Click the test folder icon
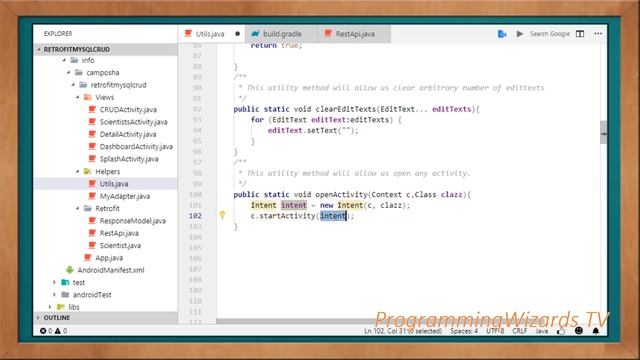 click(65, 282)
